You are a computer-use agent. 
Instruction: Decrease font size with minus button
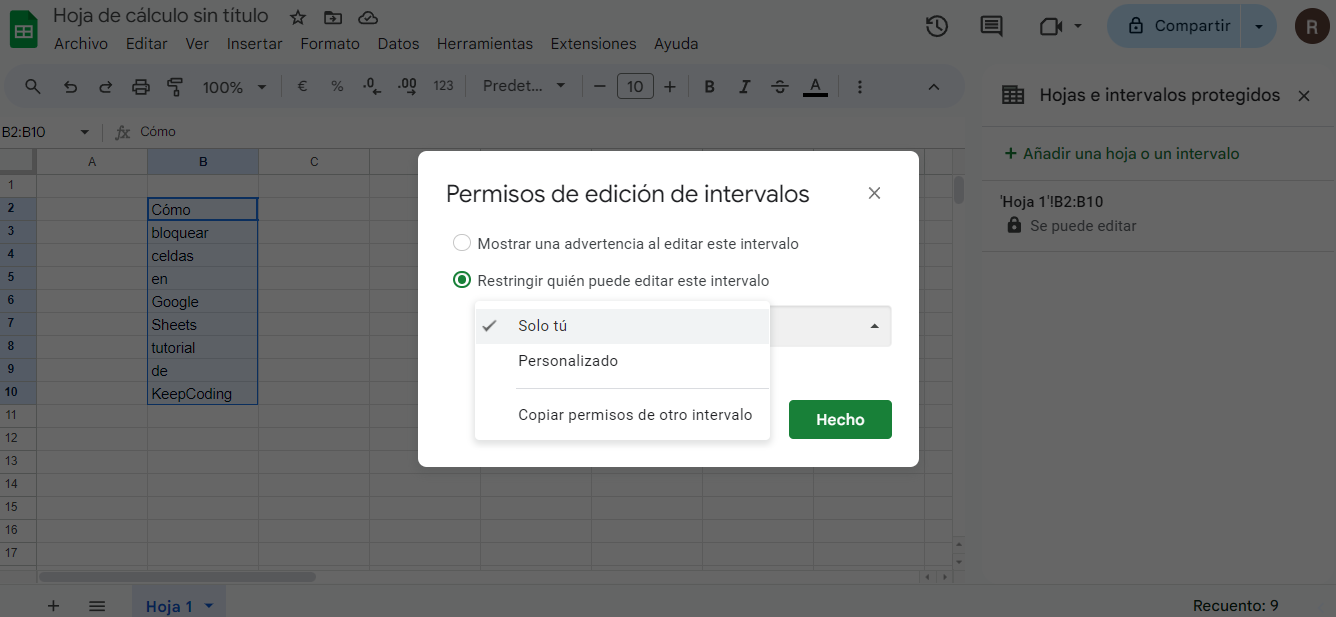(600, 87)
